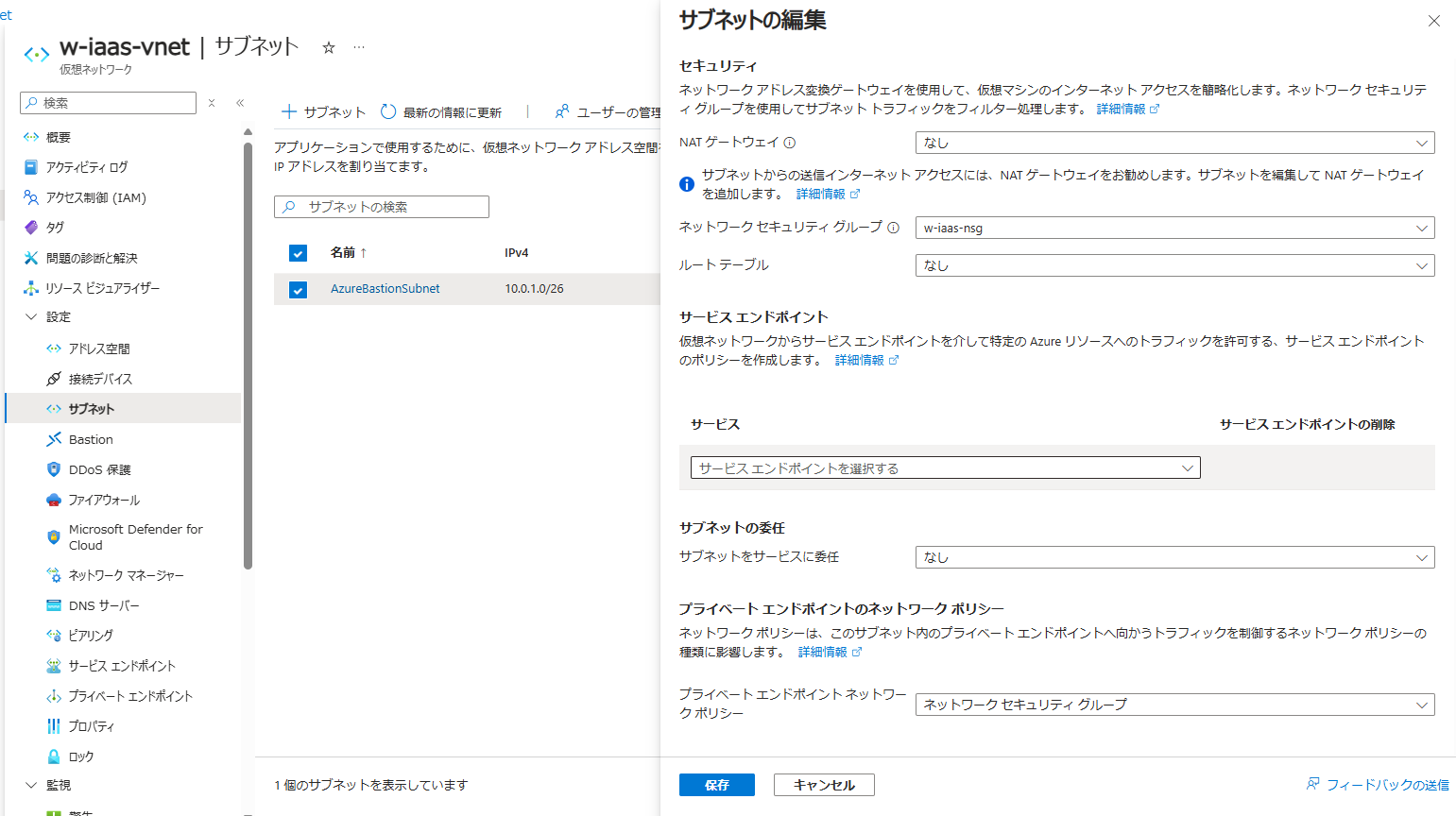Click the 10.0.1.0/26 address cell

click(x=534, y=289)
